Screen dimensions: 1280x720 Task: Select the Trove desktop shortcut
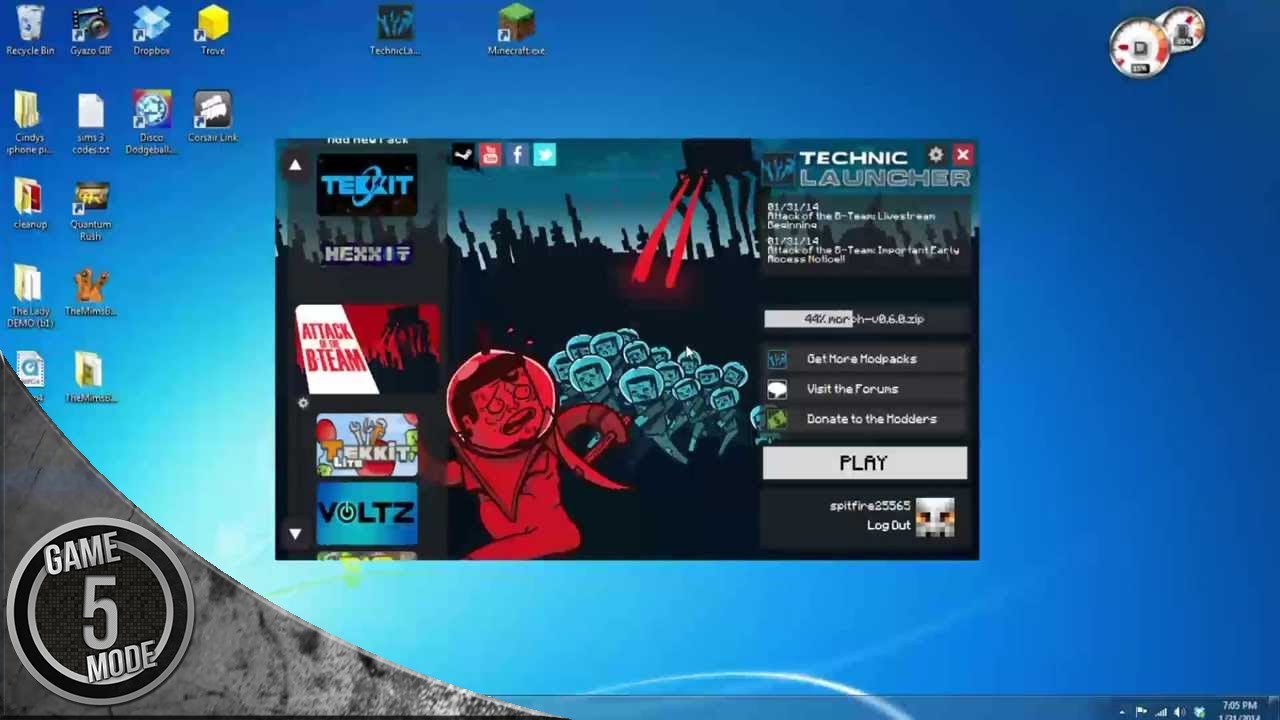pyautogui.click(x=213, y=30)
